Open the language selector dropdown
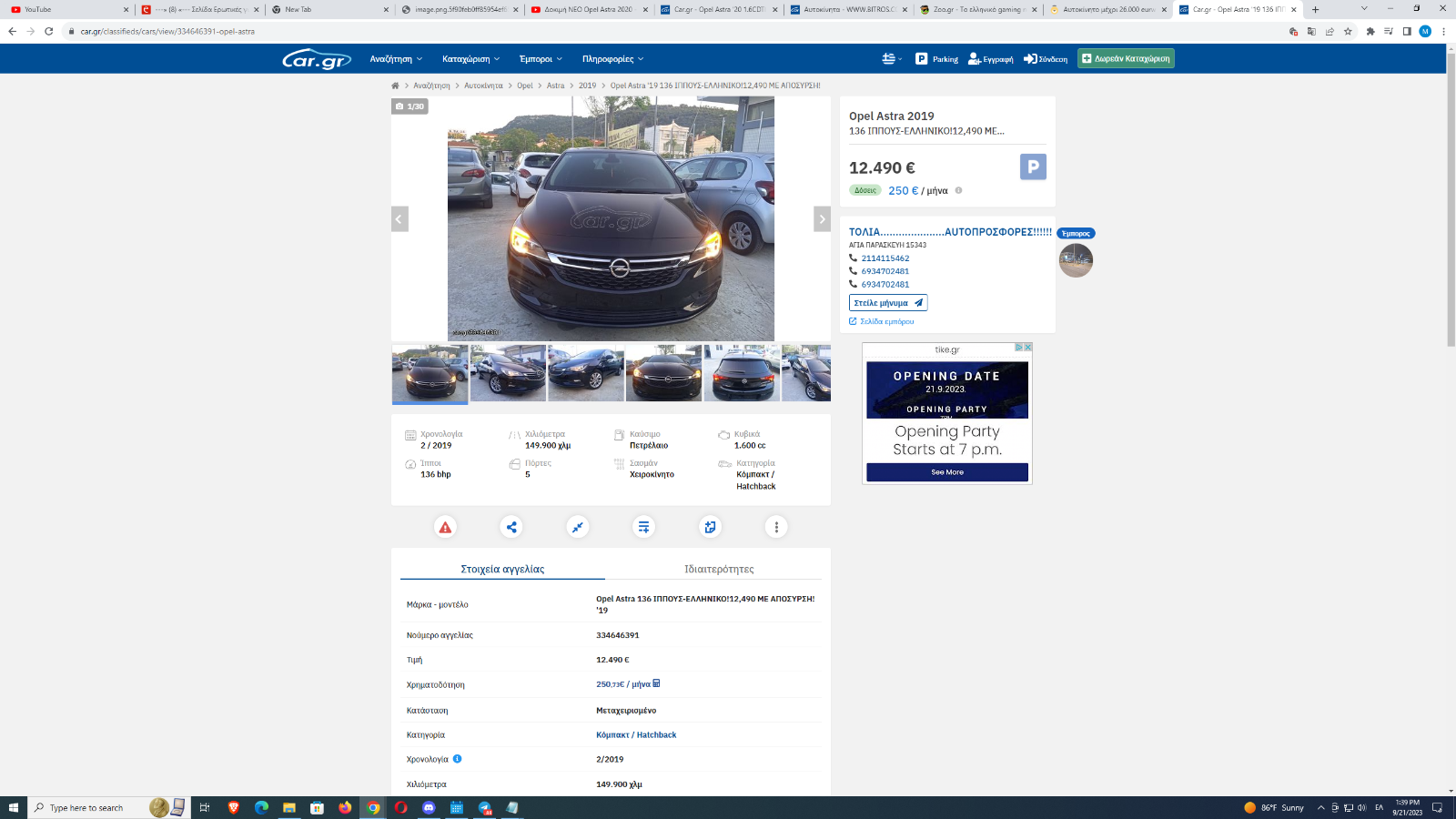 (x=892, y=59)
